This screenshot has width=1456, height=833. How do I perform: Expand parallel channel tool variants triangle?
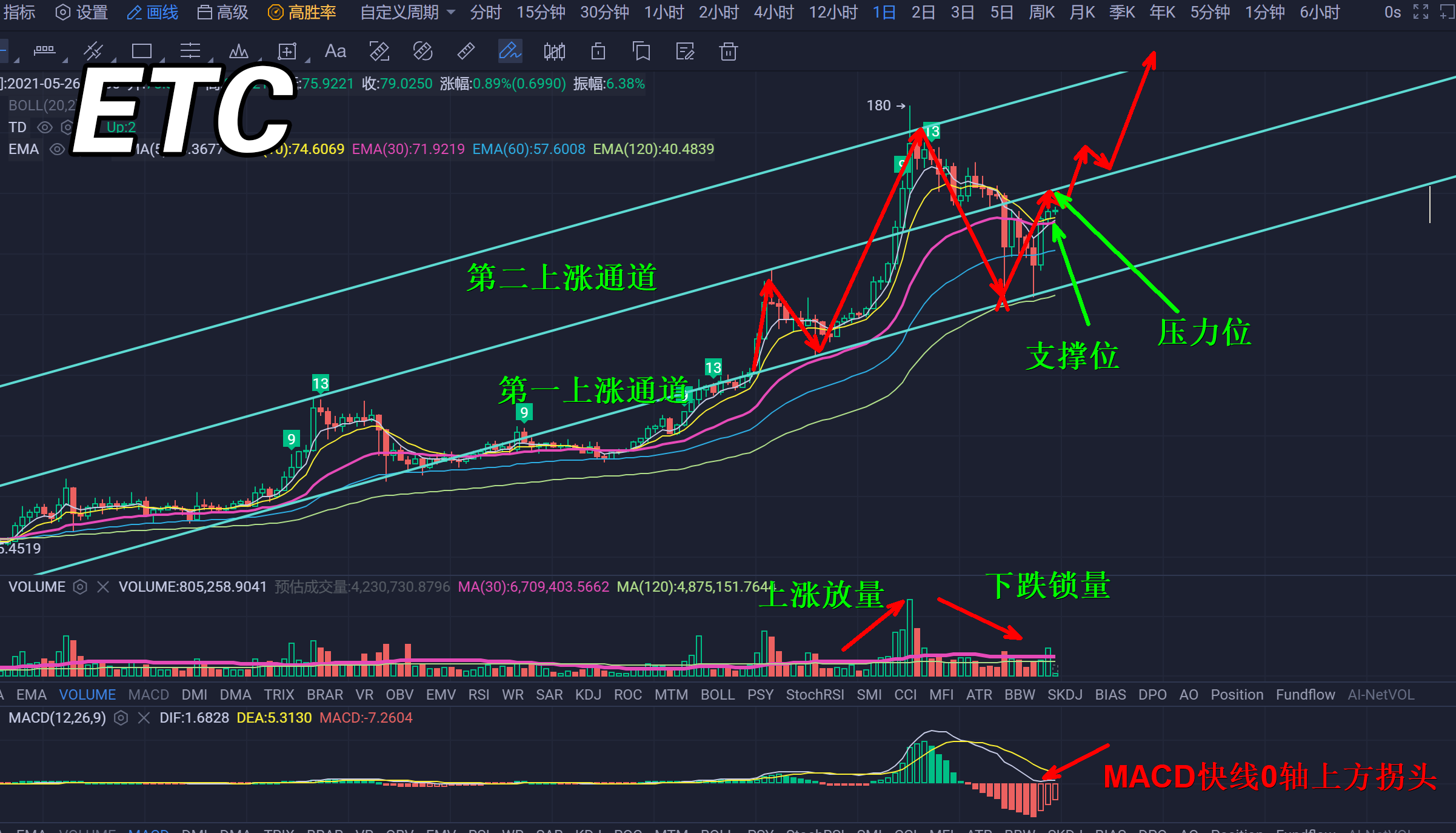click(114, 59)
